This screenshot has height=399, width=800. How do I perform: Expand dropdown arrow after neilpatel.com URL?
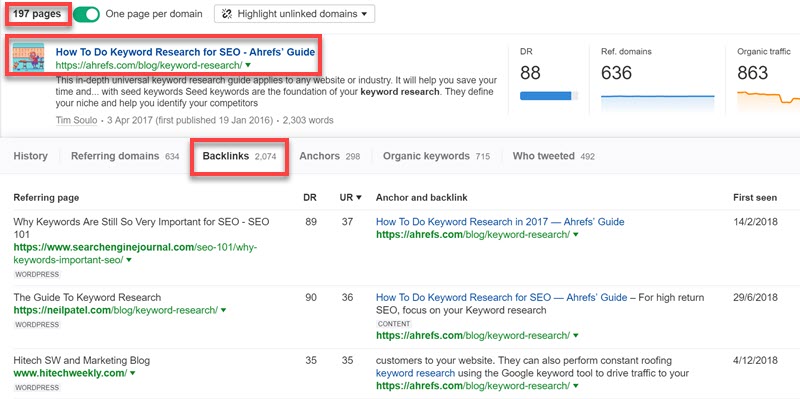223,310
